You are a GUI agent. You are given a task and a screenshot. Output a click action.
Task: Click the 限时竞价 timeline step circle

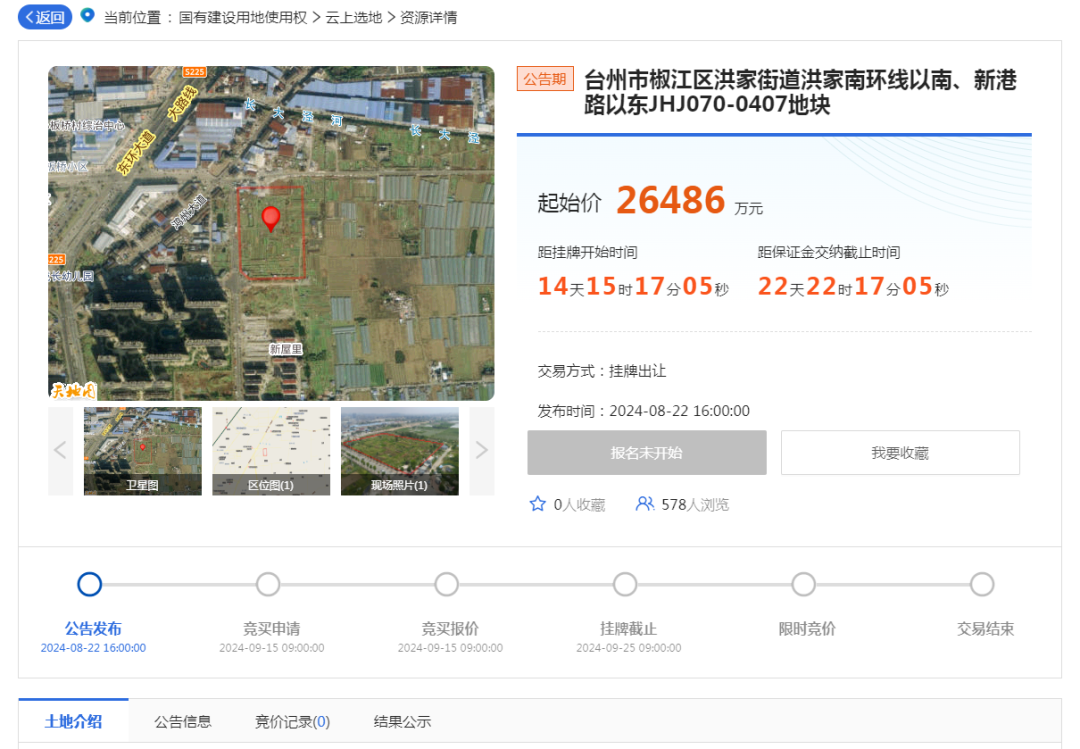click(x=803, y=584)
